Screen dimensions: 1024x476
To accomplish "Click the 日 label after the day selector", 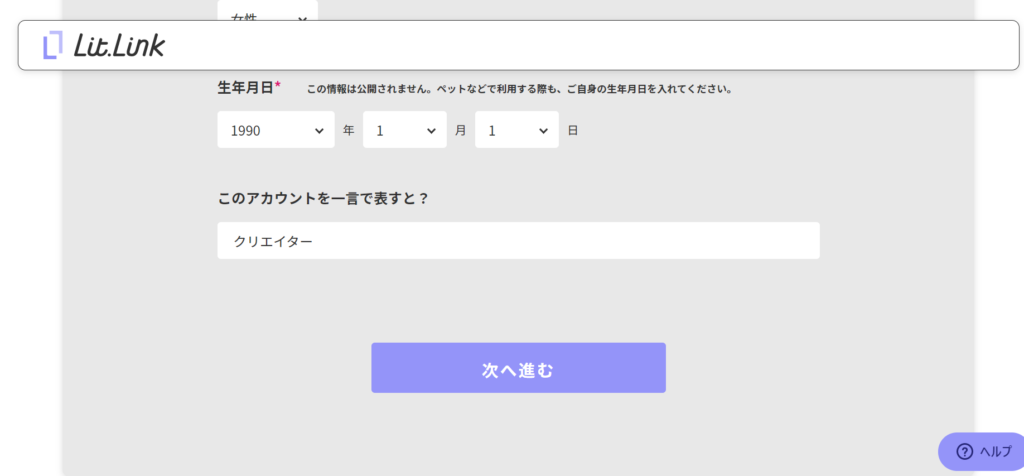I will tap(573, 130).
